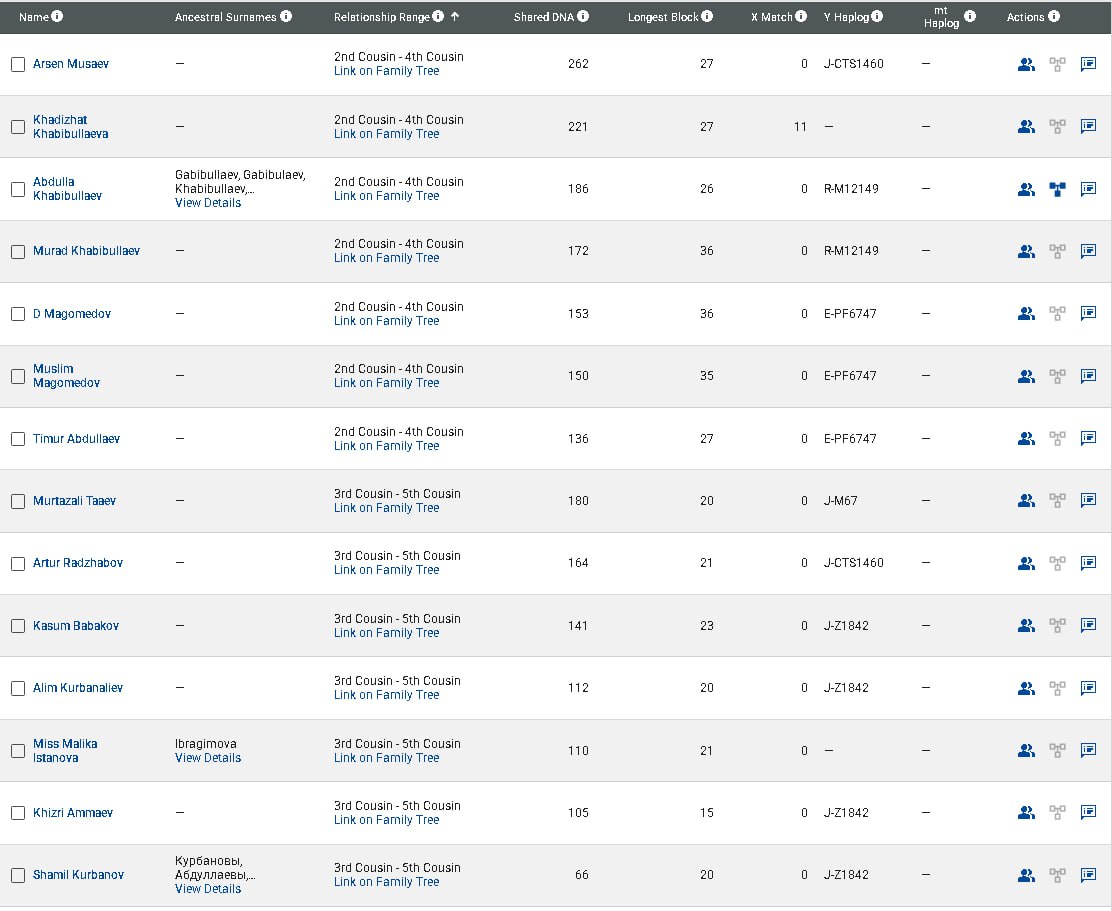1112x911 pixels.
Task: Open notes icon for Arsen Musaev
Action: 1089,65
